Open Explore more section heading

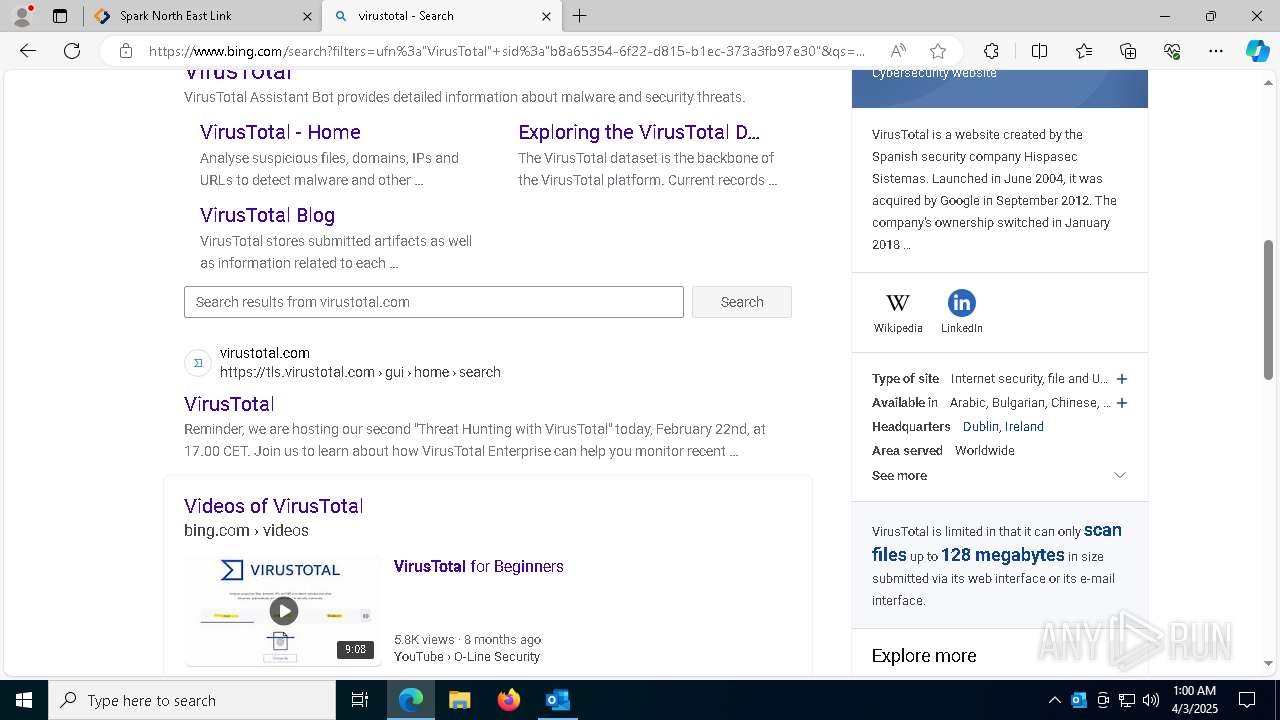pyautogui.click(x=924, y=656)
